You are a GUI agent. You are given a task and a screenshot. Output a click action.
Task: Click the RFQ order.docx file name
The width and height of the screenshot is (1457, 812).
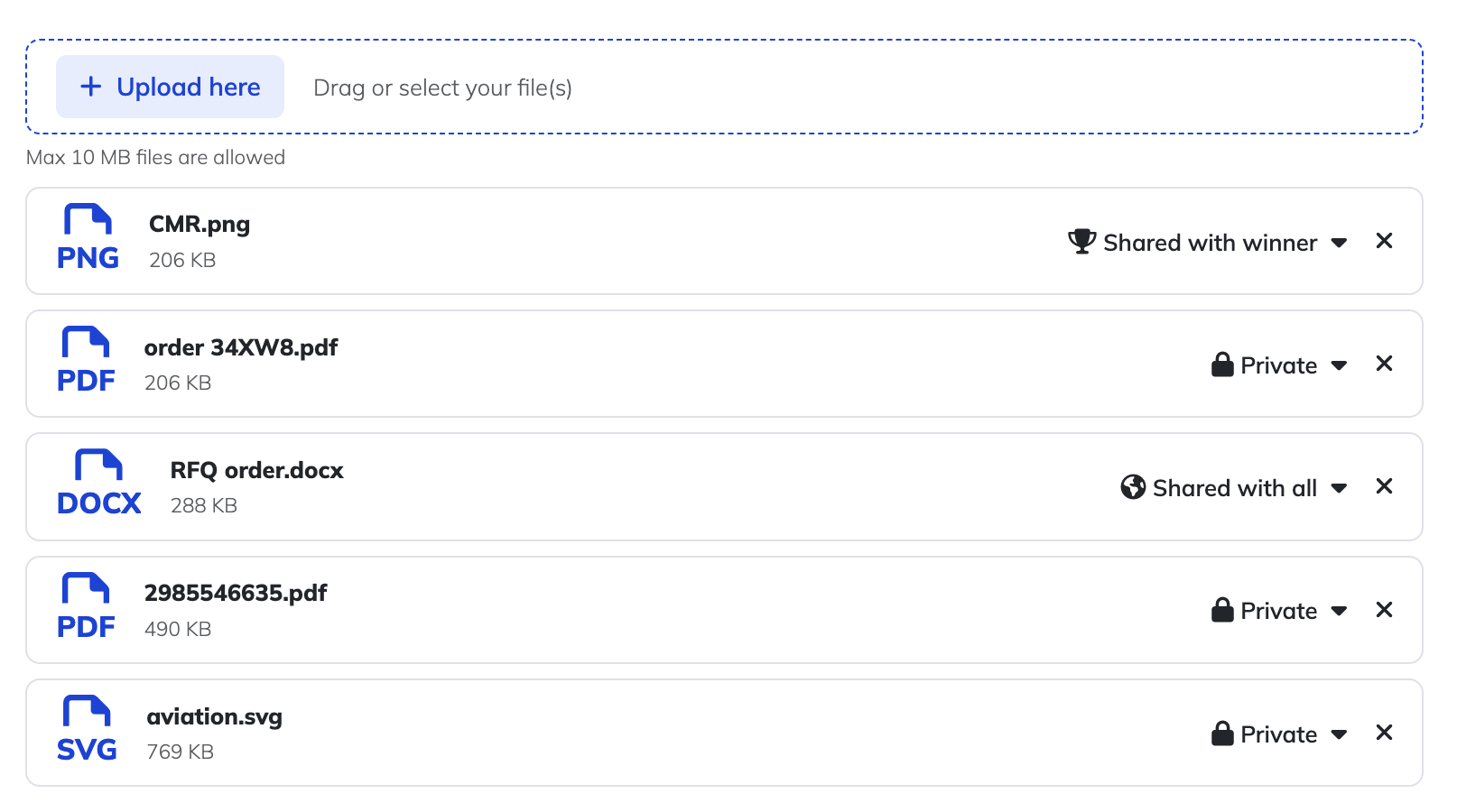pyautogui.click(x=257, y=470)
